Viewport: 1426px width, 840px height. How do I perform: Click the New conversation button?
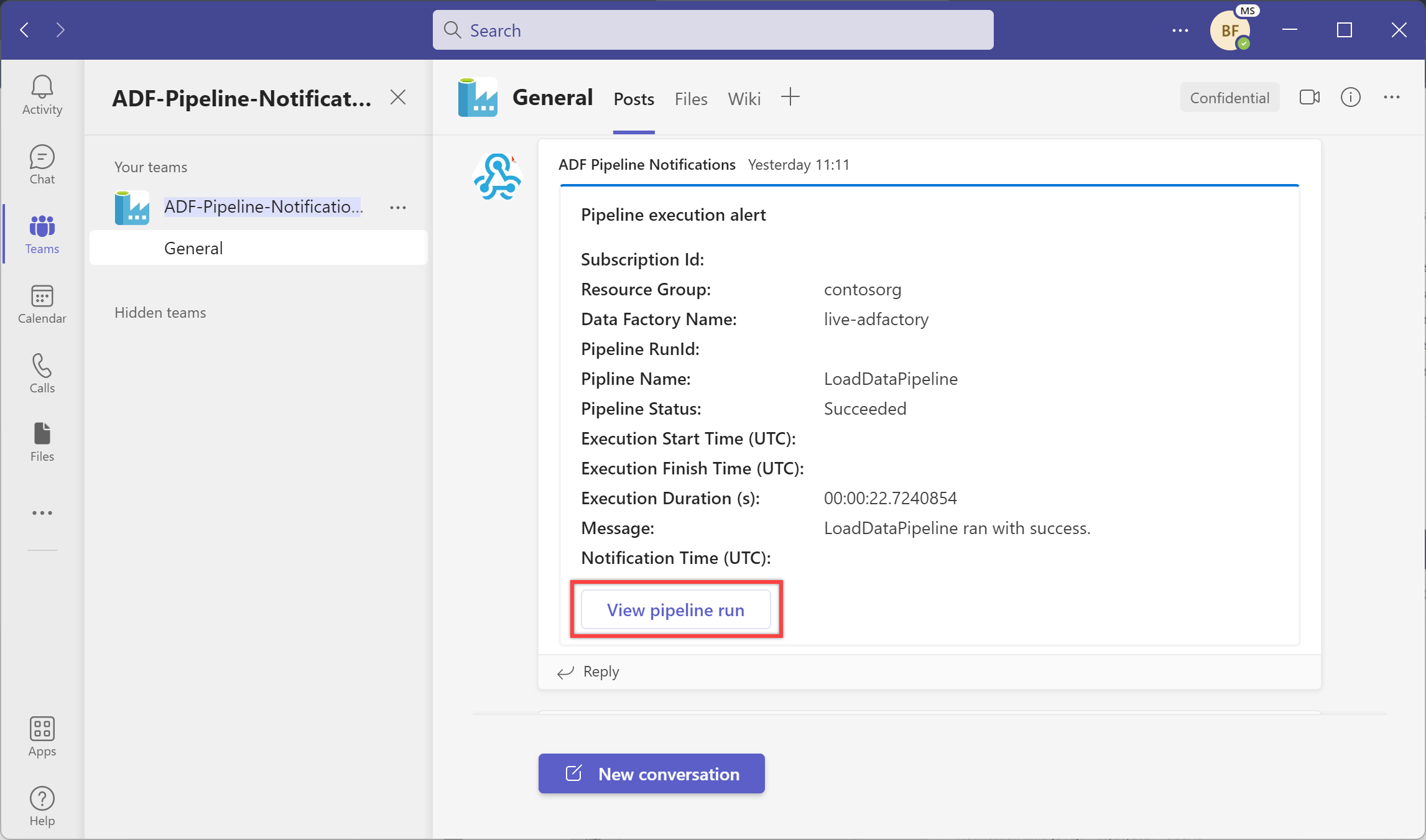[651, 773]
